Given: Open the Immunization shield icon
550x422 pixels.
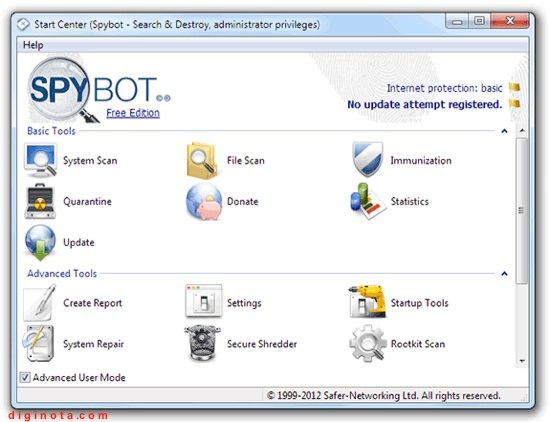Looking at the screenshot, I should pos(367,160).
